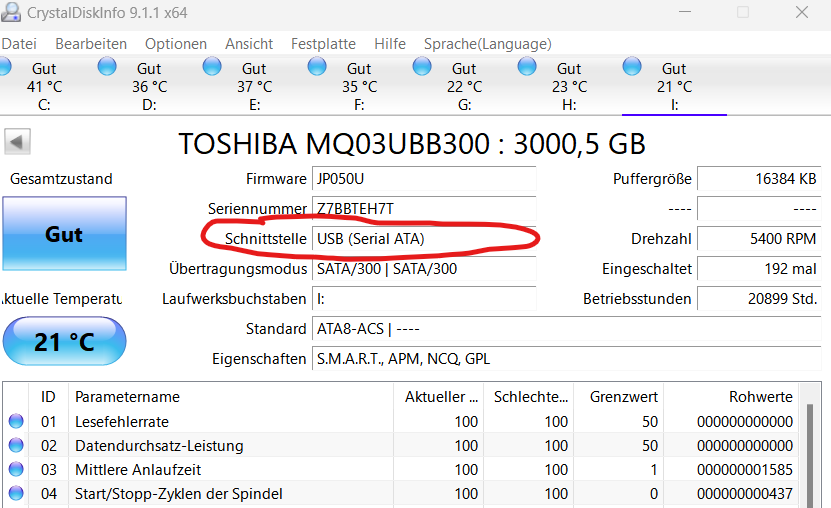Click the Grenzwert column header
831x508 pixels.
[x=618, y=396]
